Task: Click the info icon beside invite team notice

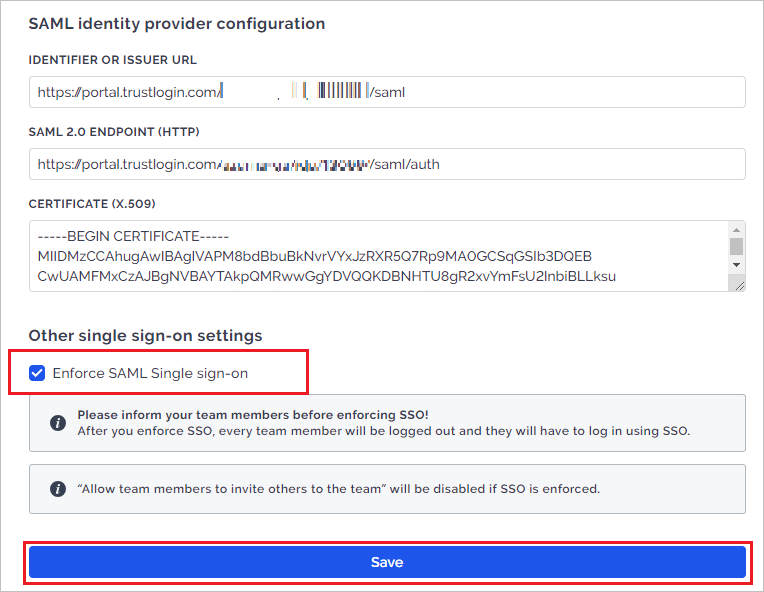Action: (58, 489)
